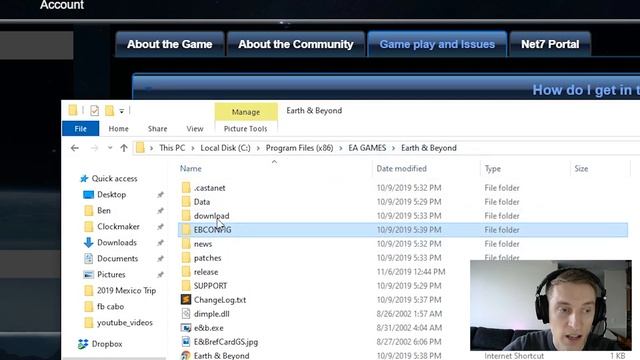Click the E&BrefCardGS.jpg image icon

186,342
